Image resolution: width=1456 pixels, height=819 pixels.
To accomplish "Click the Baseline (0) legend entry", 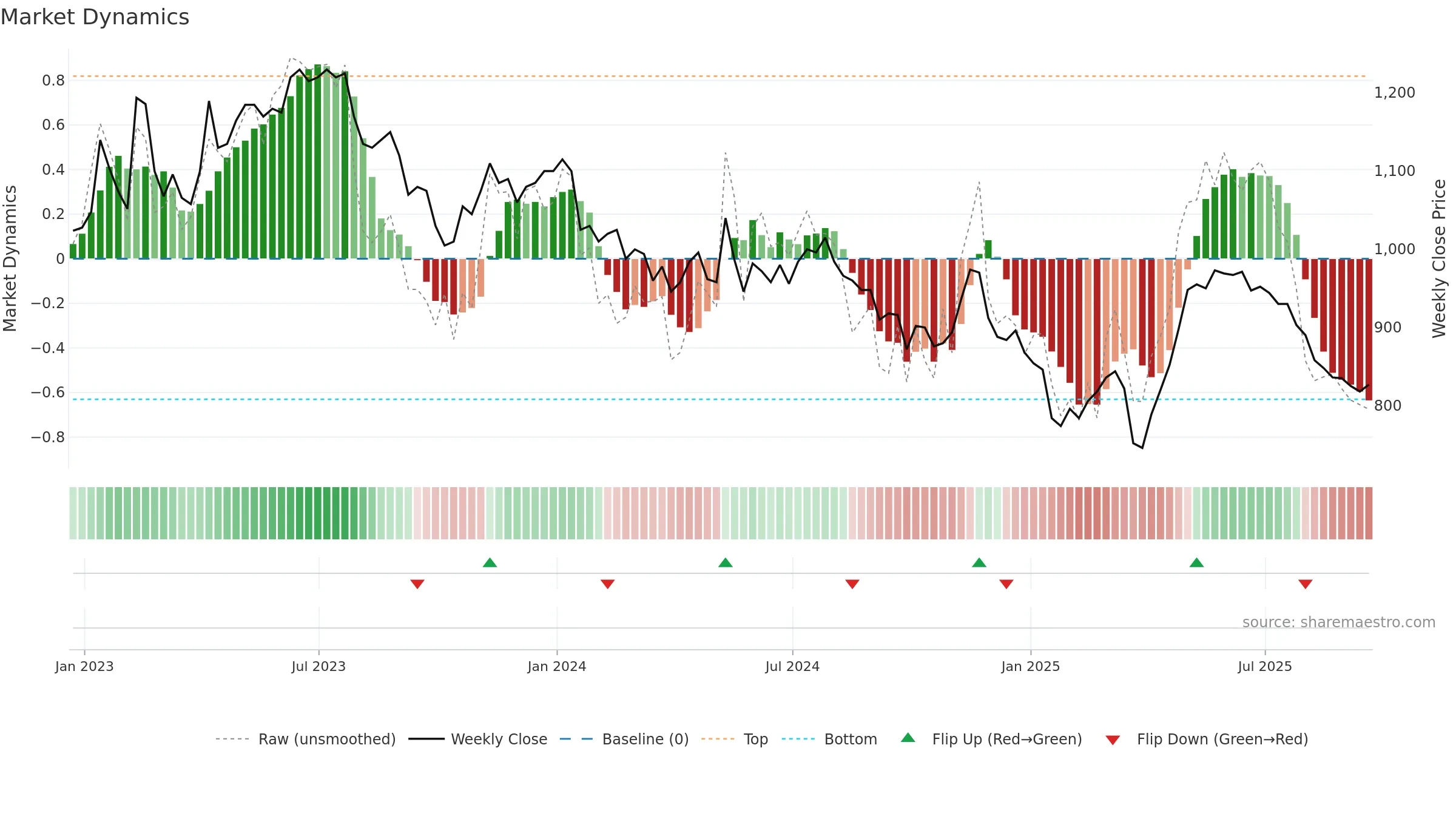I will pyautogui.click(x=624, y=739).
